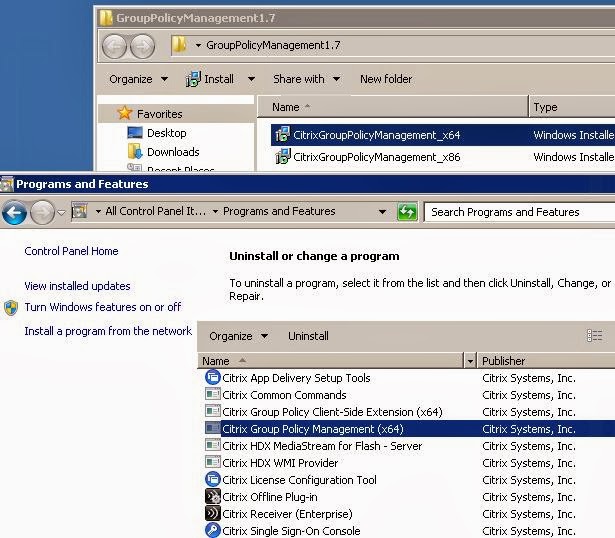Click Desktop in Favorites
Screen dimensions: 615x538
[x=167, y=133]
